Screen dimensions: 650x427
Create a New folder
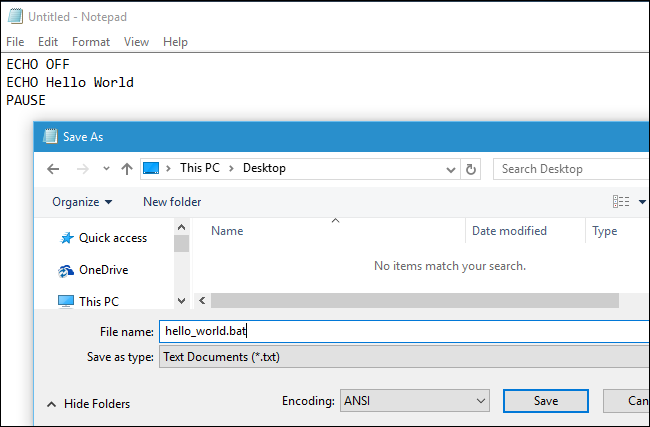pos(172,202)
